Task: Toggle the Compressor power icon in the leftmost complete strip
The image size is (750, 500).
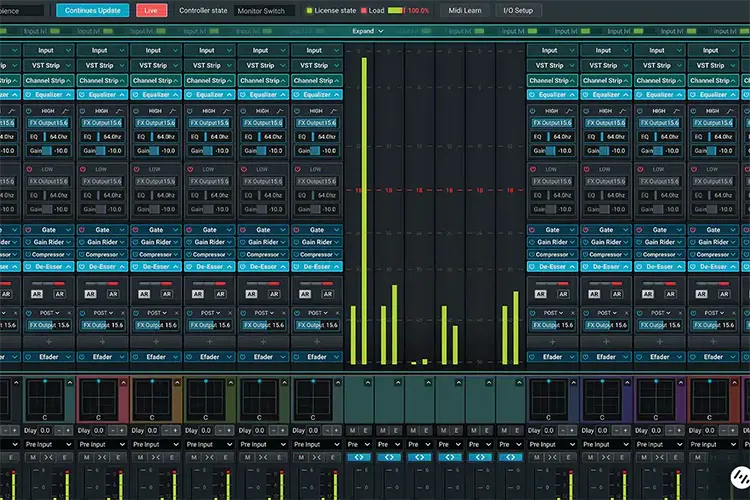Action: [29, 255]
